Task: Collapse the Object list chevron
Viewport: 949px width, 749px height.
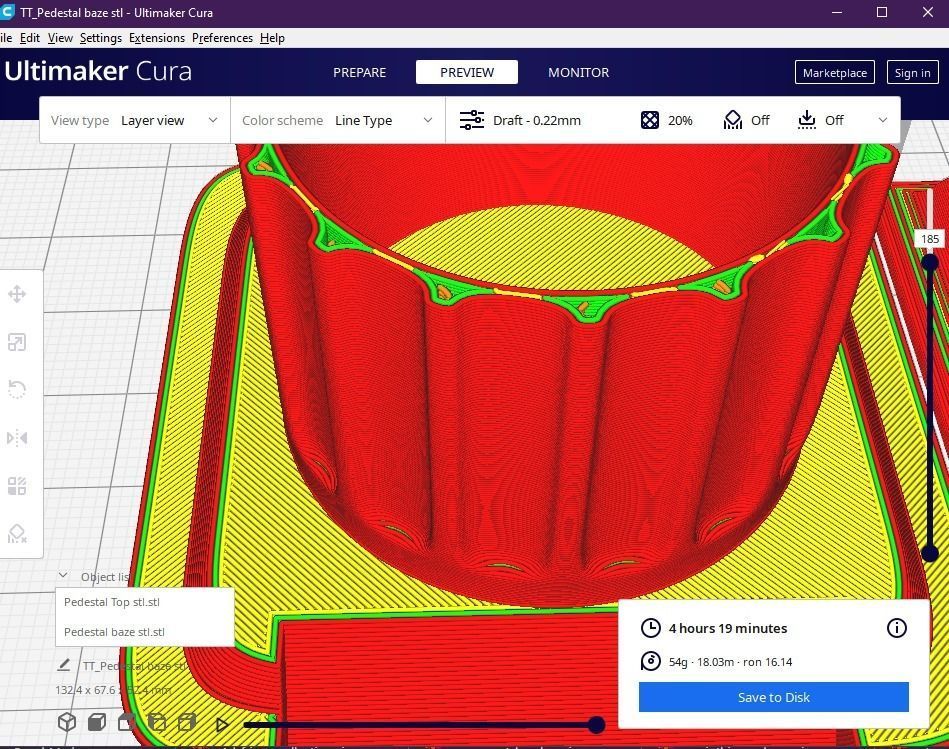Action: pyautogui.click(x=63, y=575)
